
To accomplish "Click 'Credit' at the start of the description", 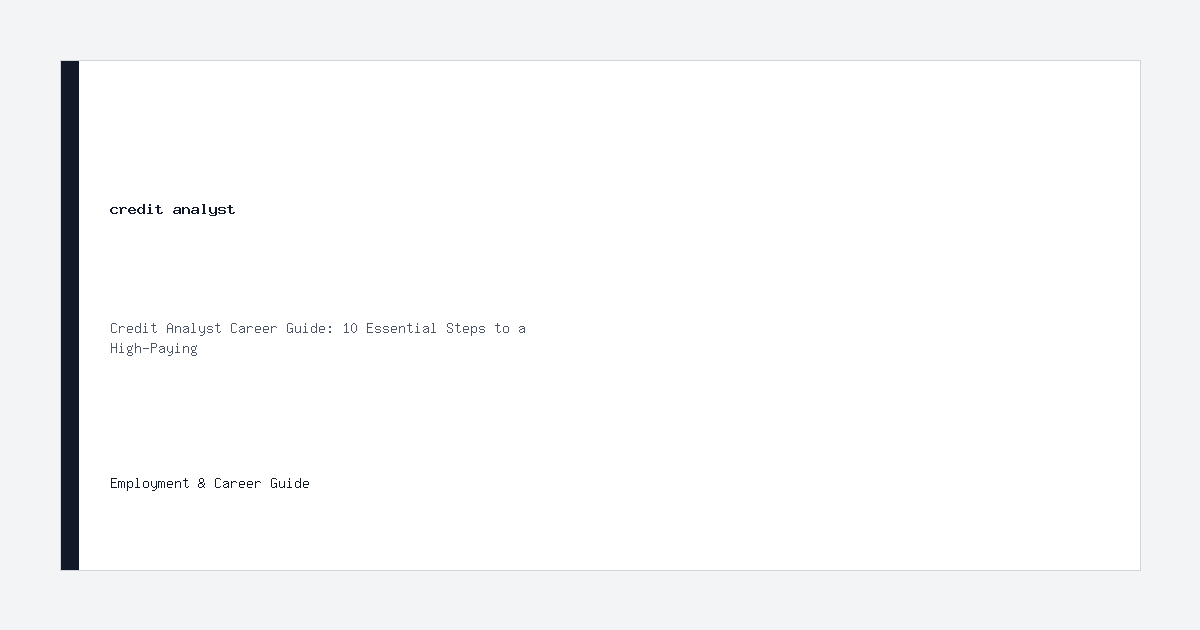I will click(134, 328).
